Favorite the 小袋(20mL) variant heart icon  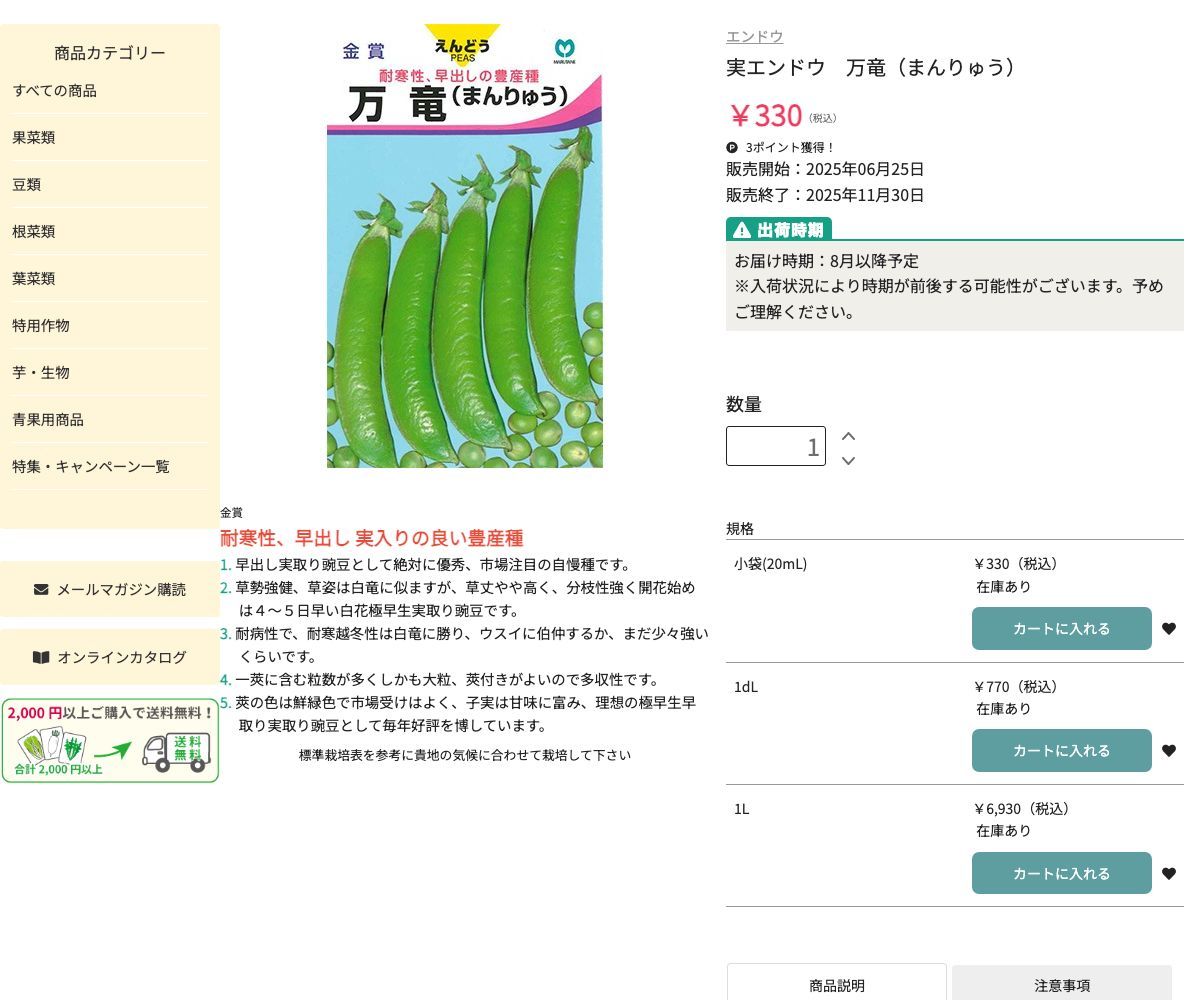(x=1168, y=629)
